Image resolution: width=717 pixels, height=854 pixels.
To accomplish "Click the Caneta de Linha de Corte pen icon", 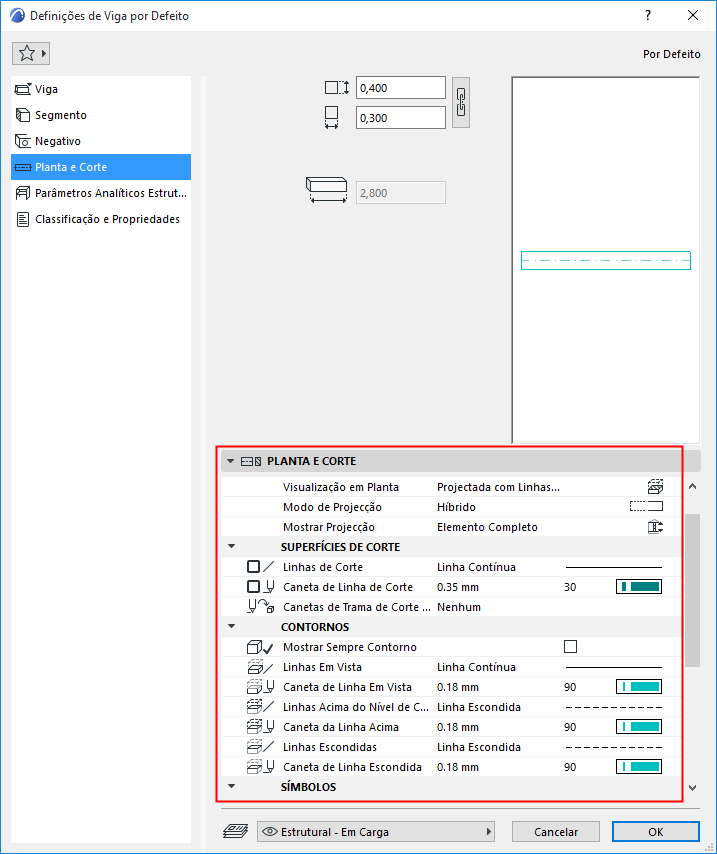I will (x=269, y=587).
